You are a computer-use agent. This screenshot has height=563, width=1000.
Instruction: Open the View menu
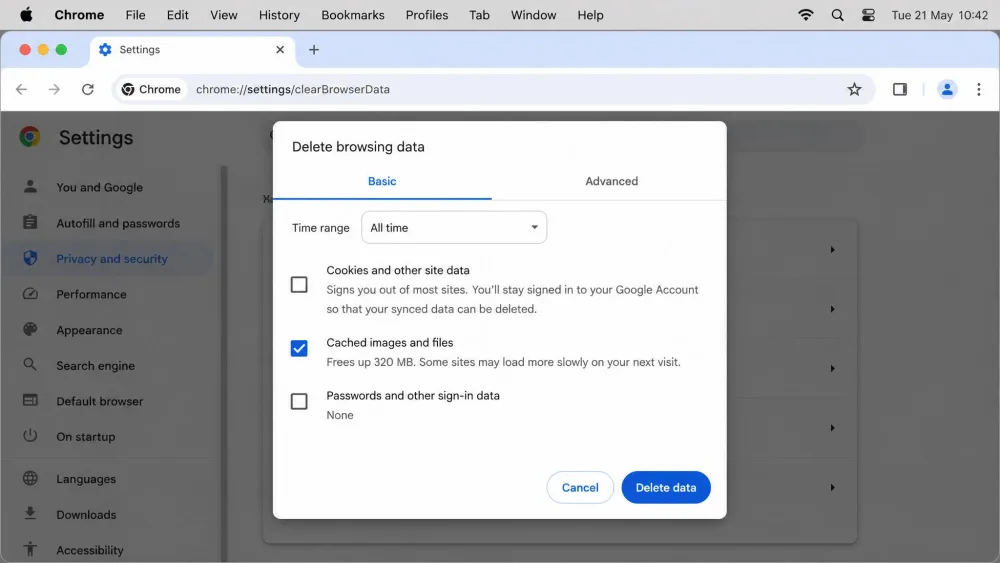pyautogui.click(x=224, y=15)
